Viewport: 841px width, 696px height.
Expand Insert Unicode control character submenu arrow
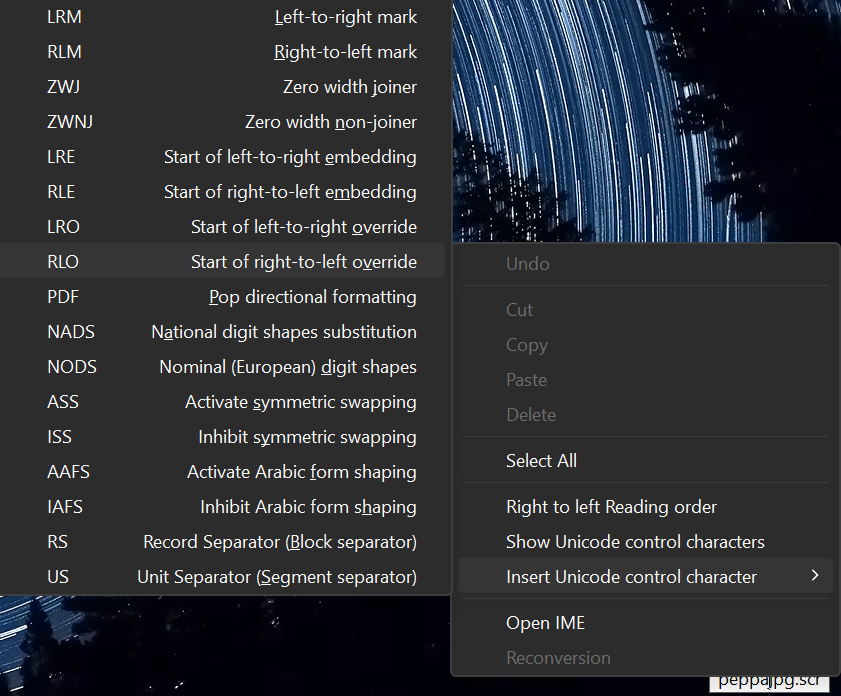(815, 576)
